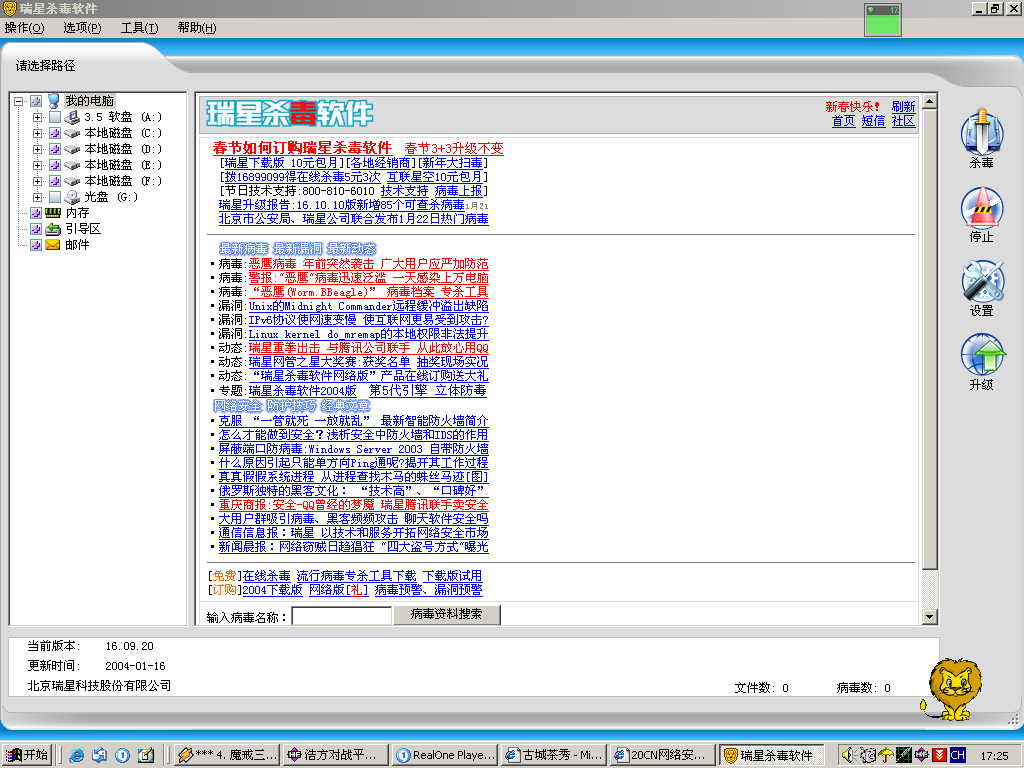Expand the 本地磁盘 (F:) node
This screenshot has height=768, width=1024.
(37, 182)
